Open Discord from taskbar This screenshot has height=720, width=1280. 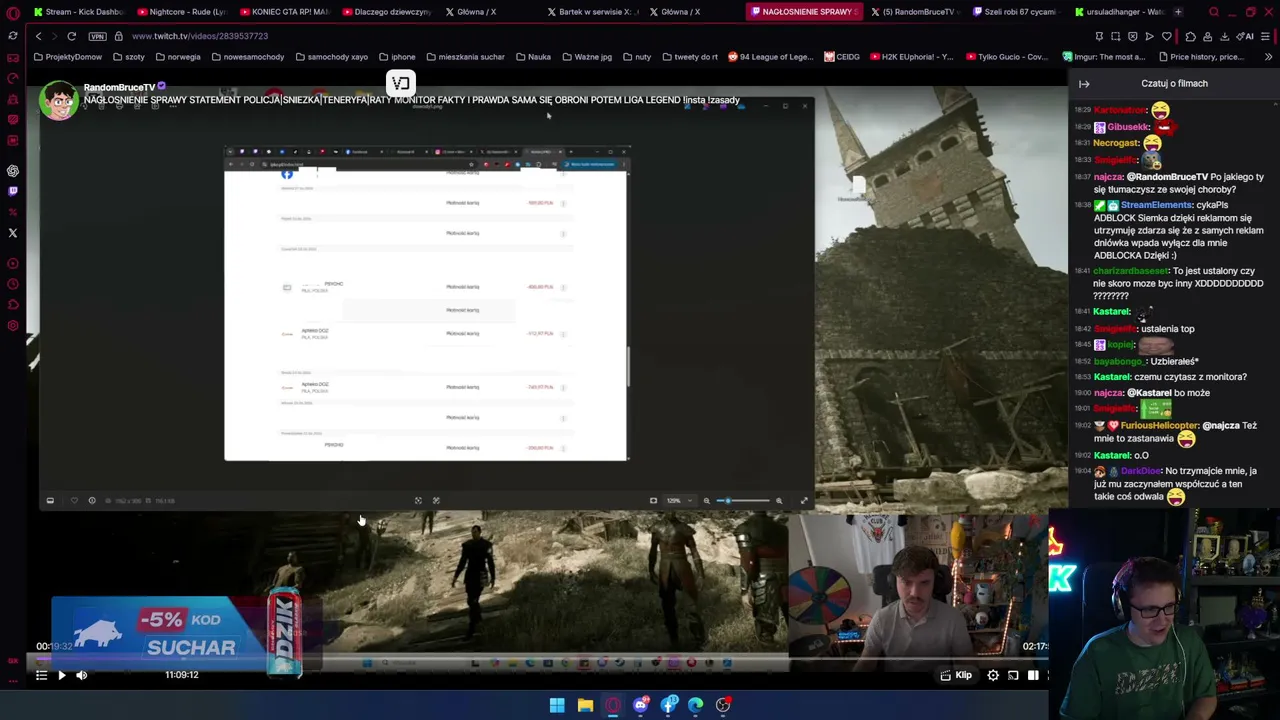point(641,706)
